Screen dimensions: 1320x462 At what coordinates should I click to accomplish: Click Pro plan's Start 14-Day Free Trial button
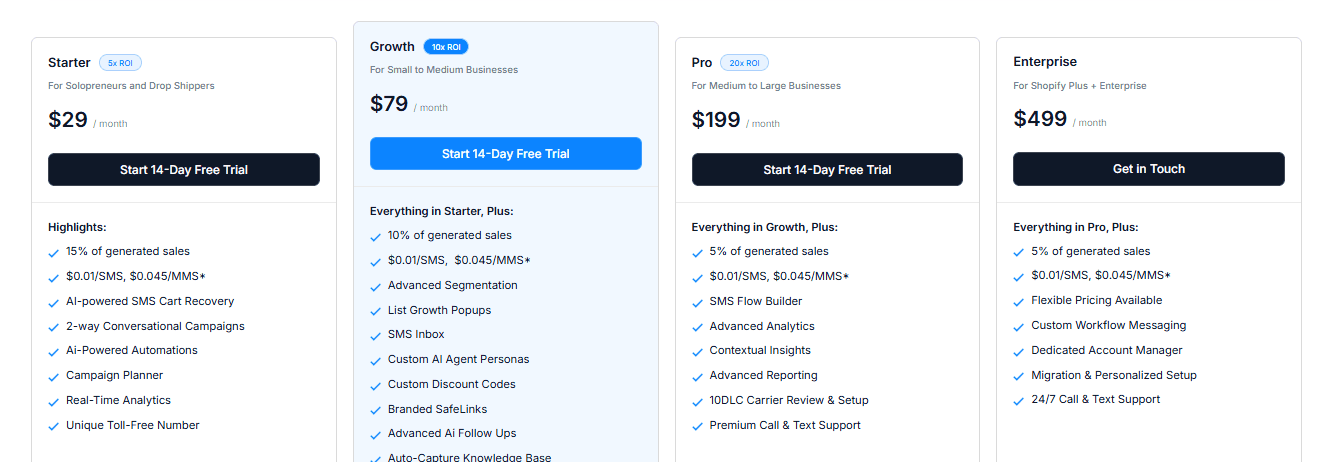pos(827,170)
